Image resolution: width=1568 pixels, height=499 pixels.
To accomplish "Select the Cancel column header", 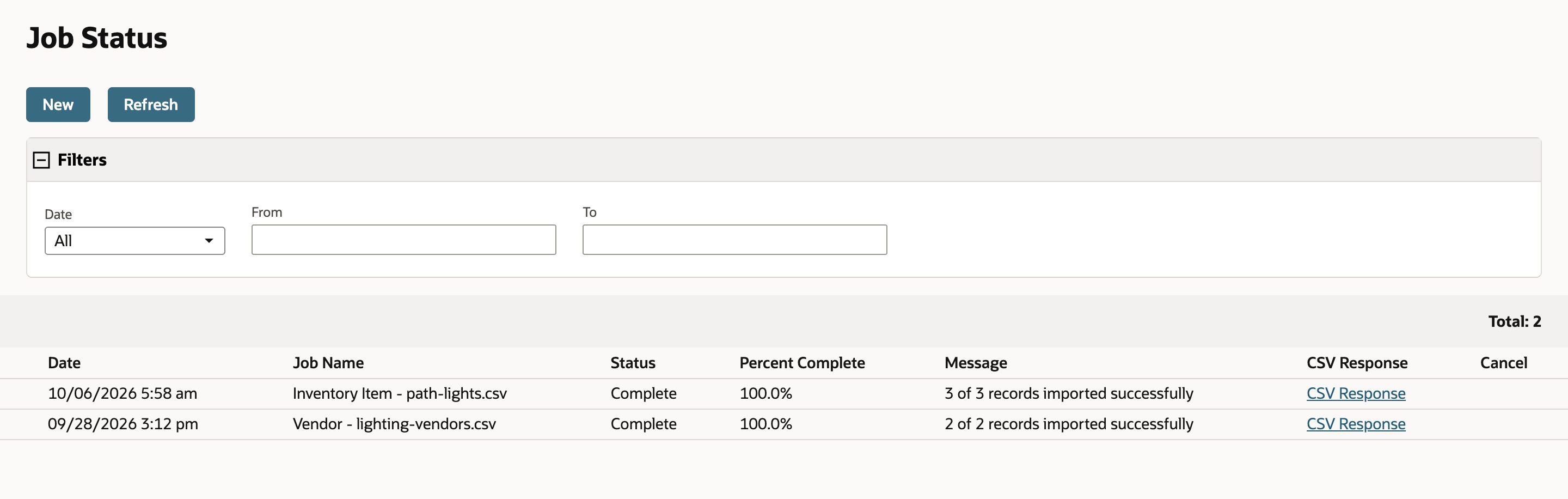I will tap(1503, 363).
